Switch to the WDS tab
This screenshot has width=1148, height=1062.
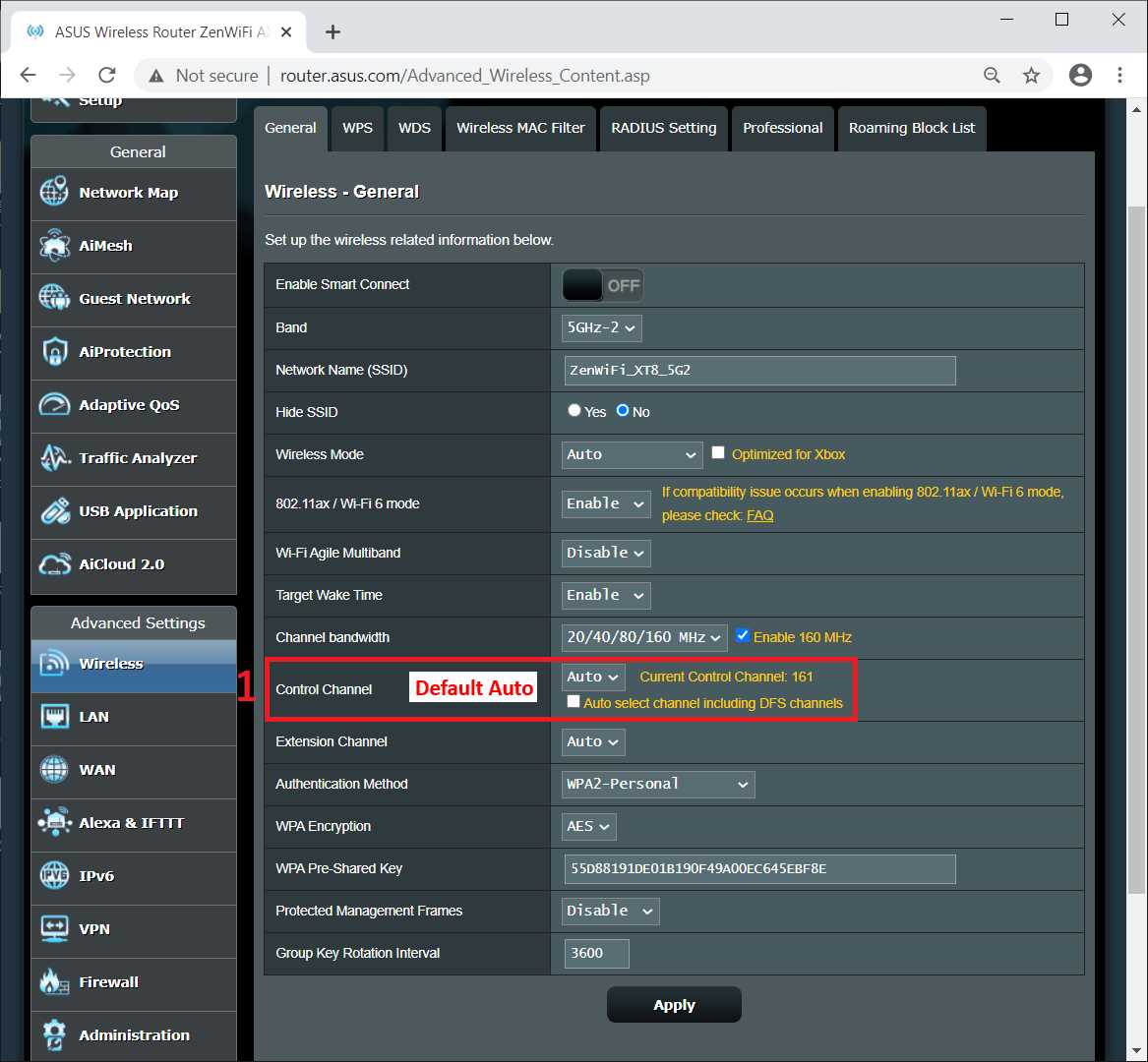[x=414, y=128]
